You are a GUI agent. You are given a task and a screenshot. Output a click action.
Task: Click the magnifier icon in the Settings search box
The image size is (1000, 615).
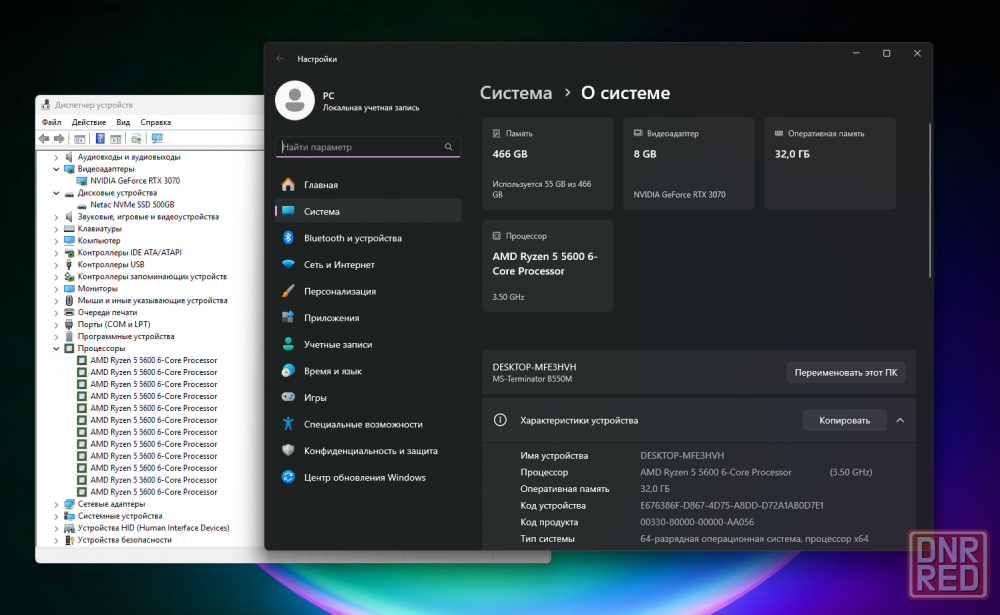click(x=448, y=147)
